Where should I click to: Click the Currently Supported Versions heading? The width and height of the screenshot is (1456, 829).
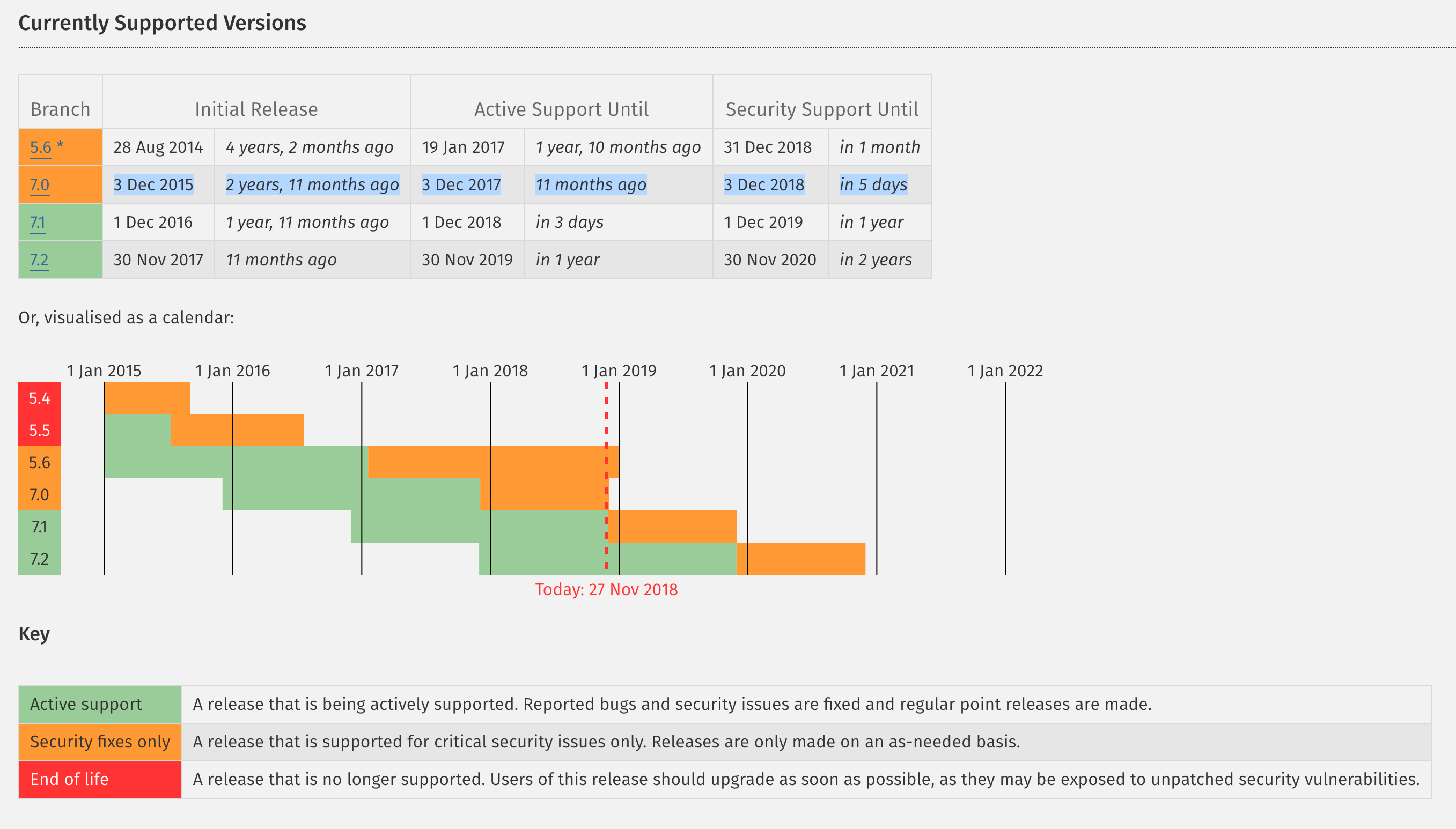tap(163, 23)
